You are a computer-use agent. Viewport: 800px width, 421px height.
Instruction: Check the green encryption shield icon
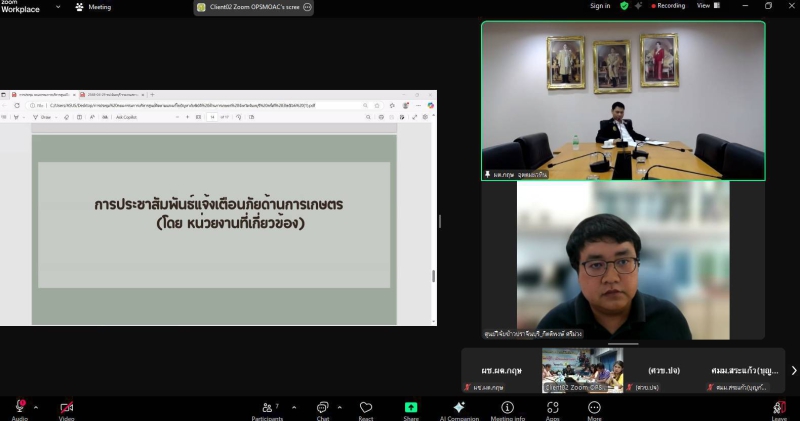(624, 6)
